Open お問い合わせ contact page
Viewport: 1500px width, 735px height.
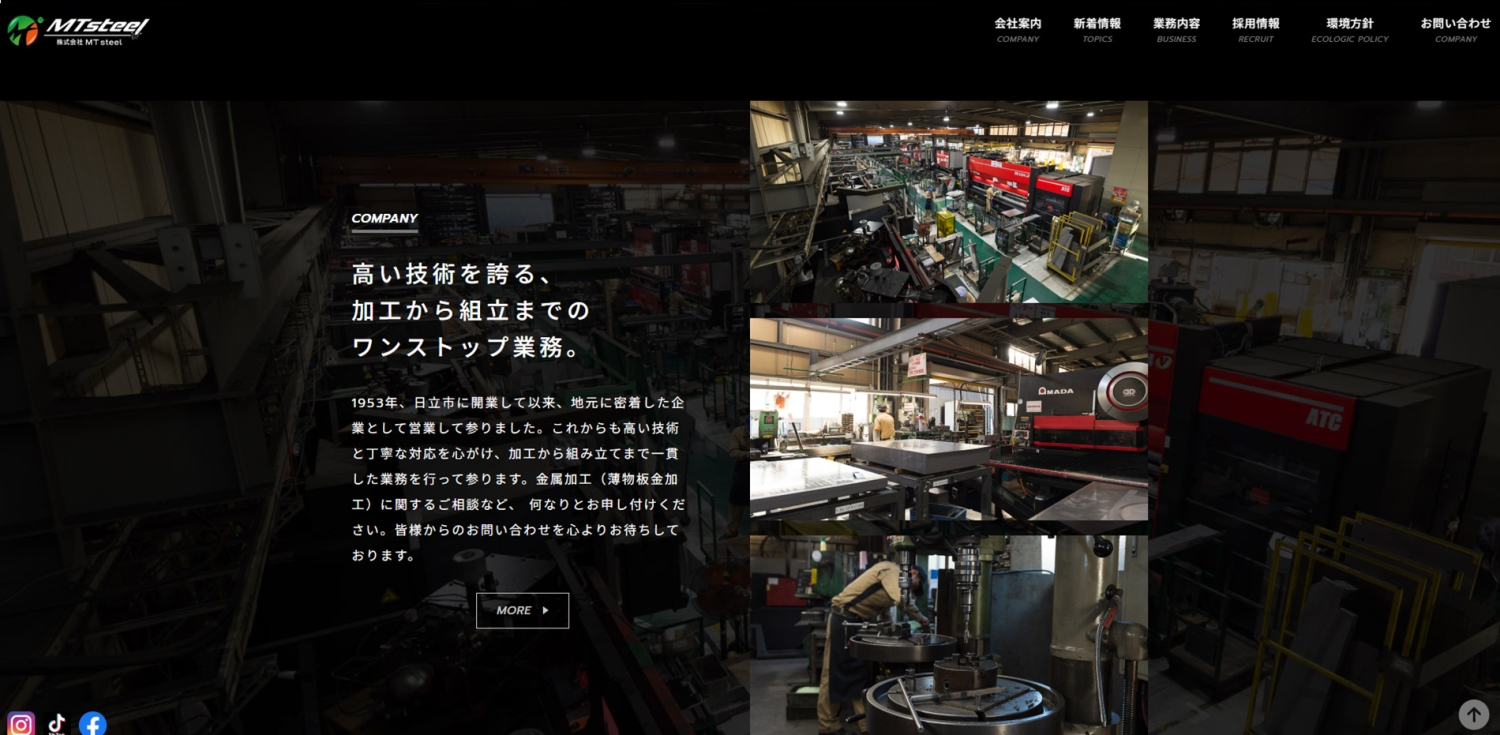[1455, 29]
